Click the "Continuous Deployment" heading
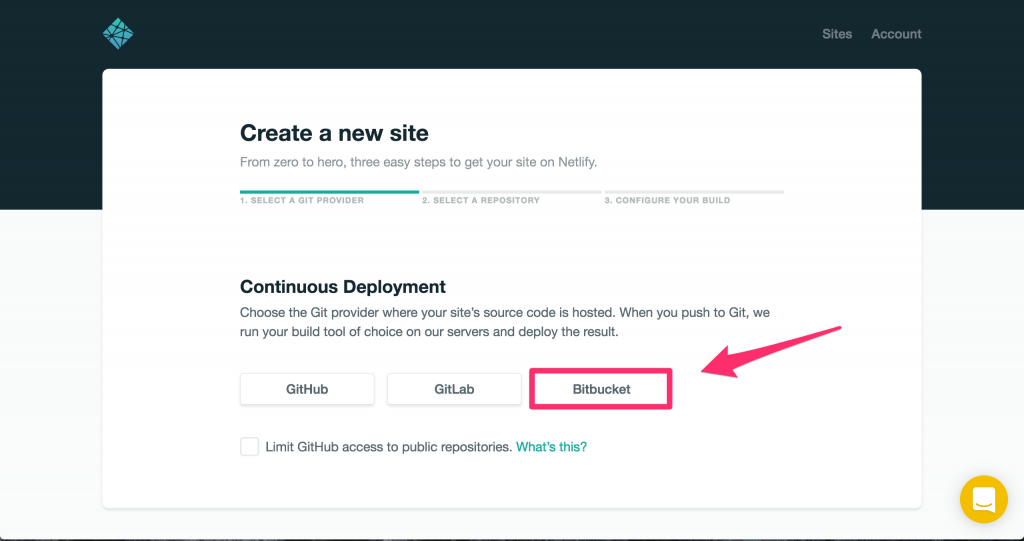This screenshot has height=541, width=1024. [x=343, y=286]
